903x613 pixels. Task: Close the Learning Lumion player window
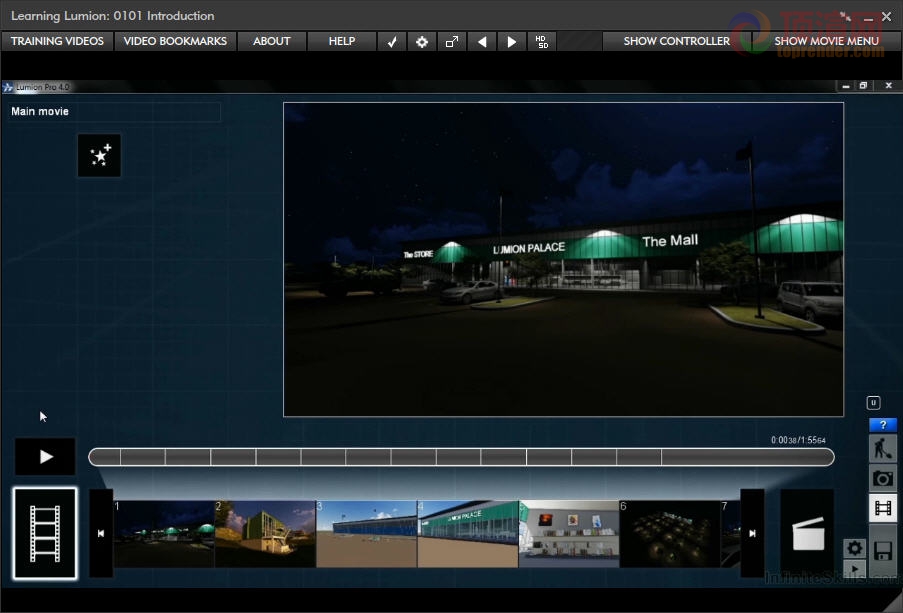(x=887, y=17)
